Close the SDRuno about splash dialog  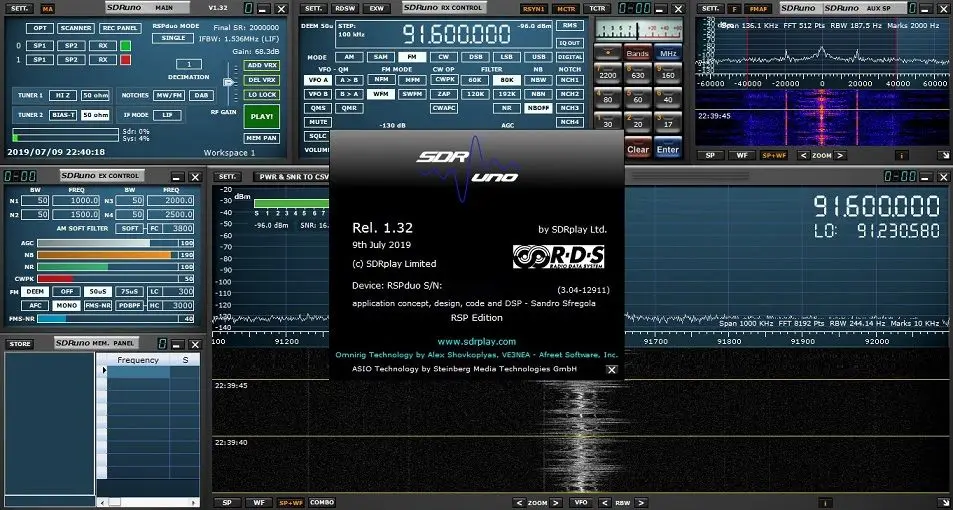point(612,369)
